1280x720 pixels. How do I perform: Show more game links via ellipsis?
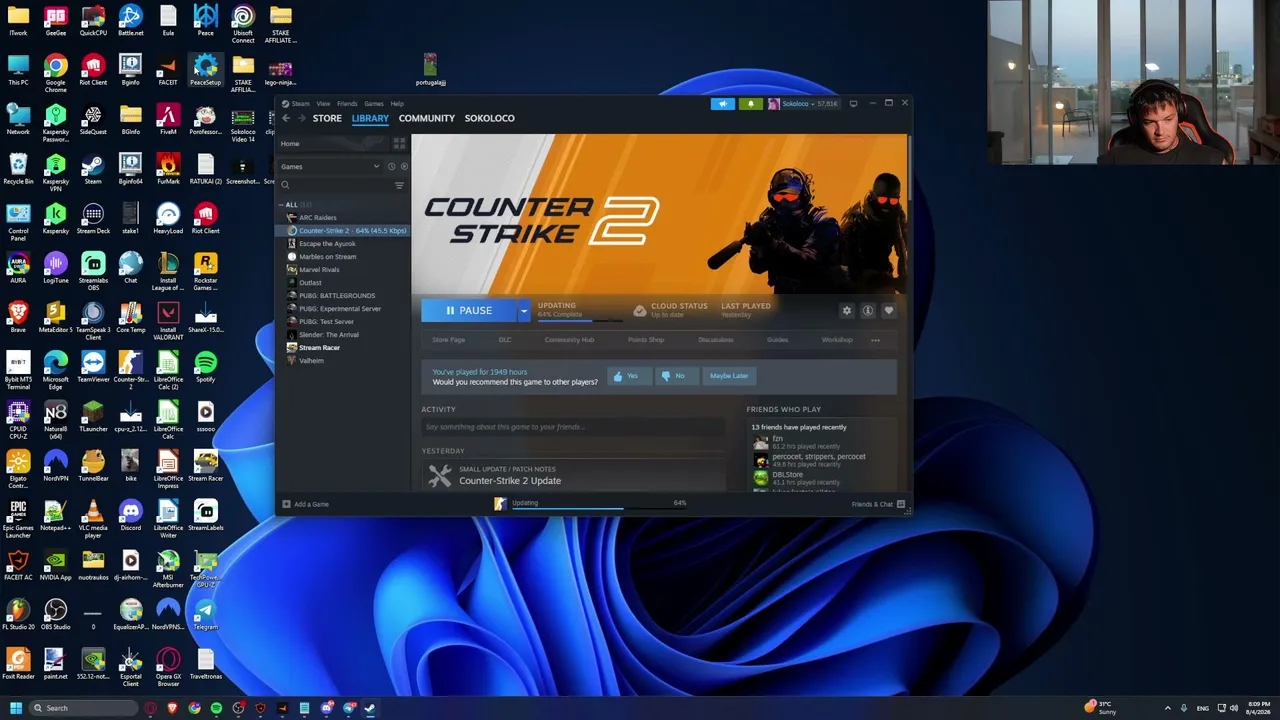875,340
